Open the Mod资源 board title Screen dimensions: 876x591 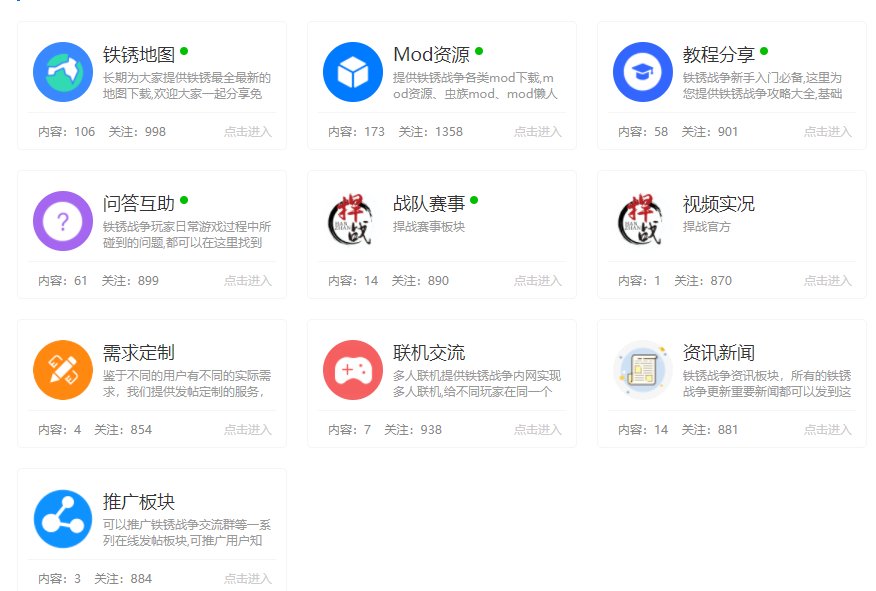point(431,55)
